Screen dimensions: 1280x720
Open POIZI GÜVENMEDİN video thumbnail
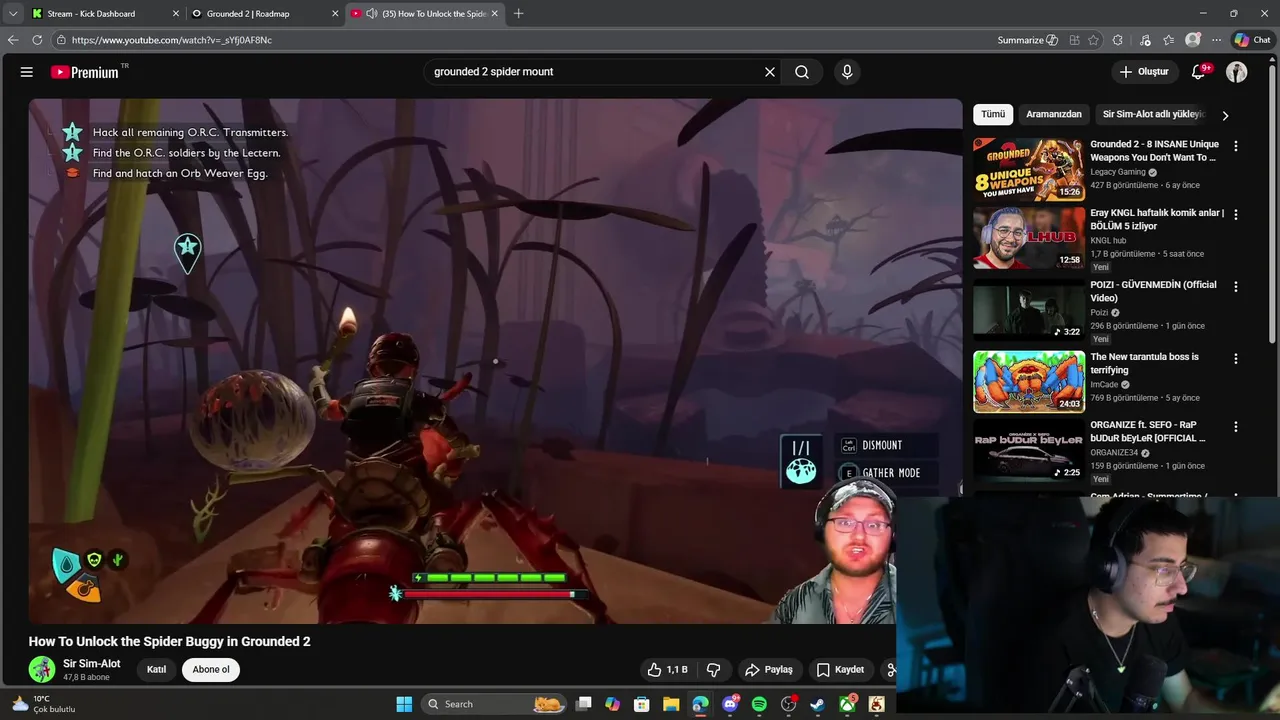coord(1029,310)
